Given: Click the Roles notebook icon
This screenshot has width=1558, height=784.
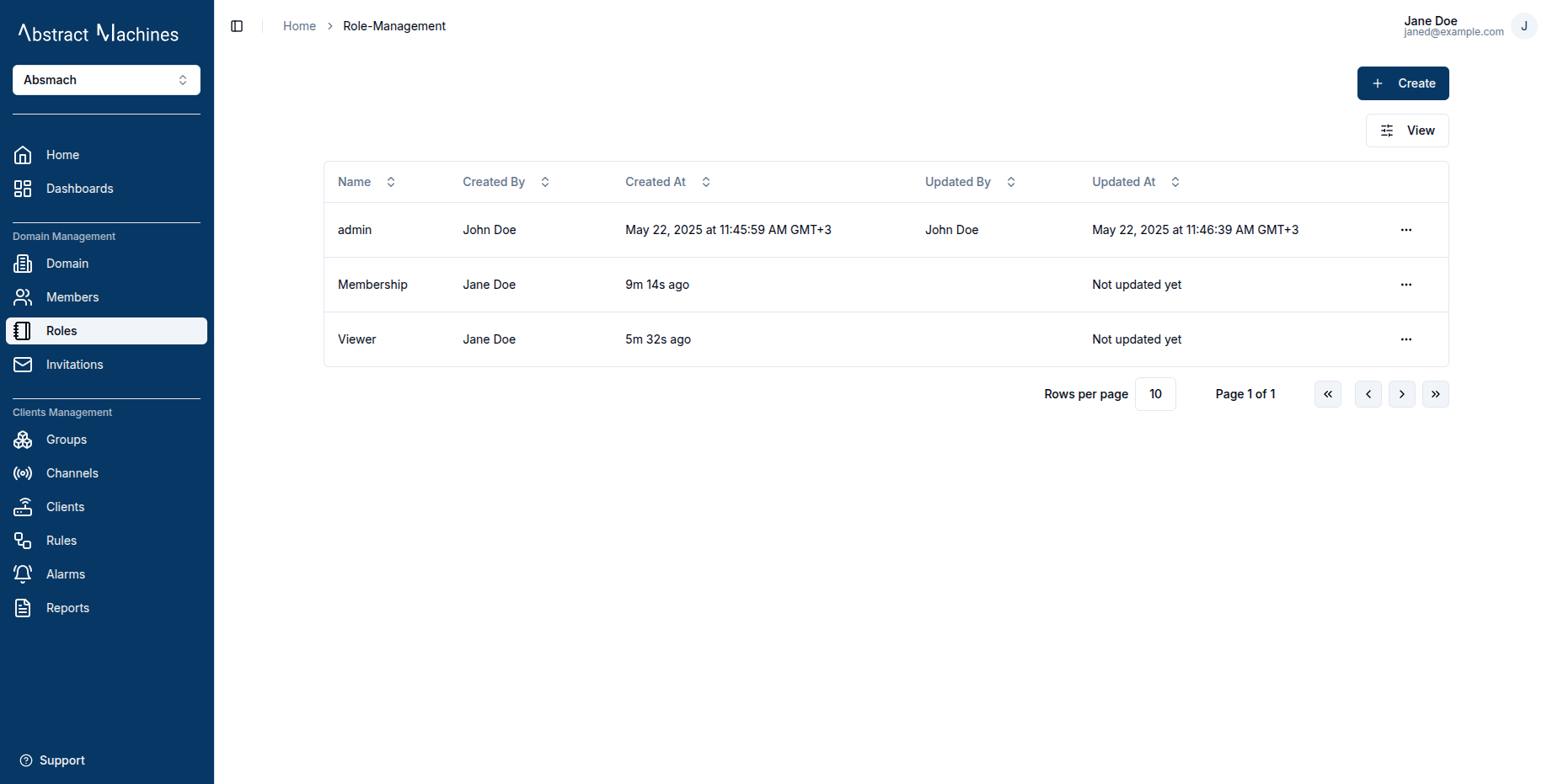Looking at the screenshot, I should click(x=23, y=331).
